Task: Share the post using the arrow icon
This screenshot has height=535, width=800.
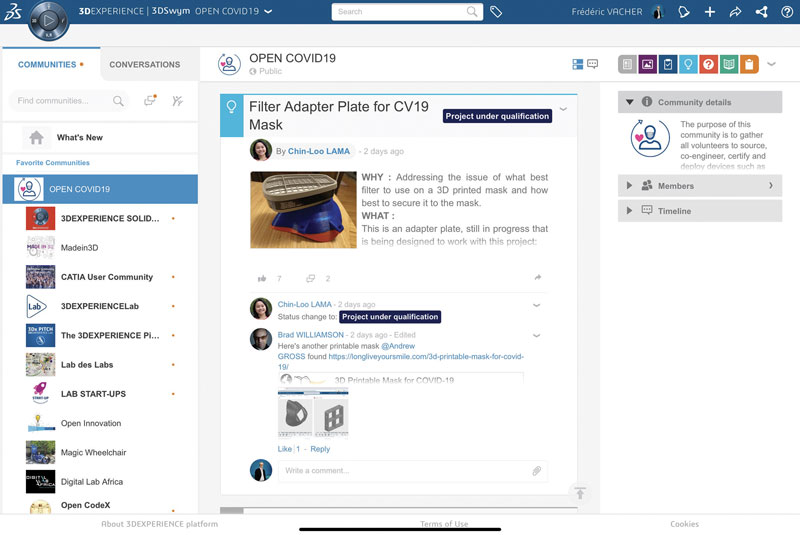Action: tap(538, 277)
